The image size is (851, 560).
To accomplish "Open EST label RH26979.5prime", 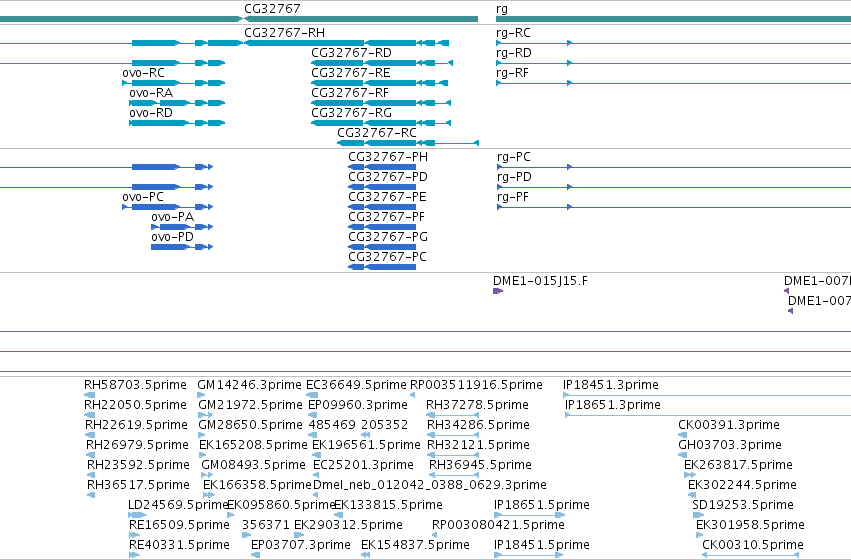I will pos(137,445).
